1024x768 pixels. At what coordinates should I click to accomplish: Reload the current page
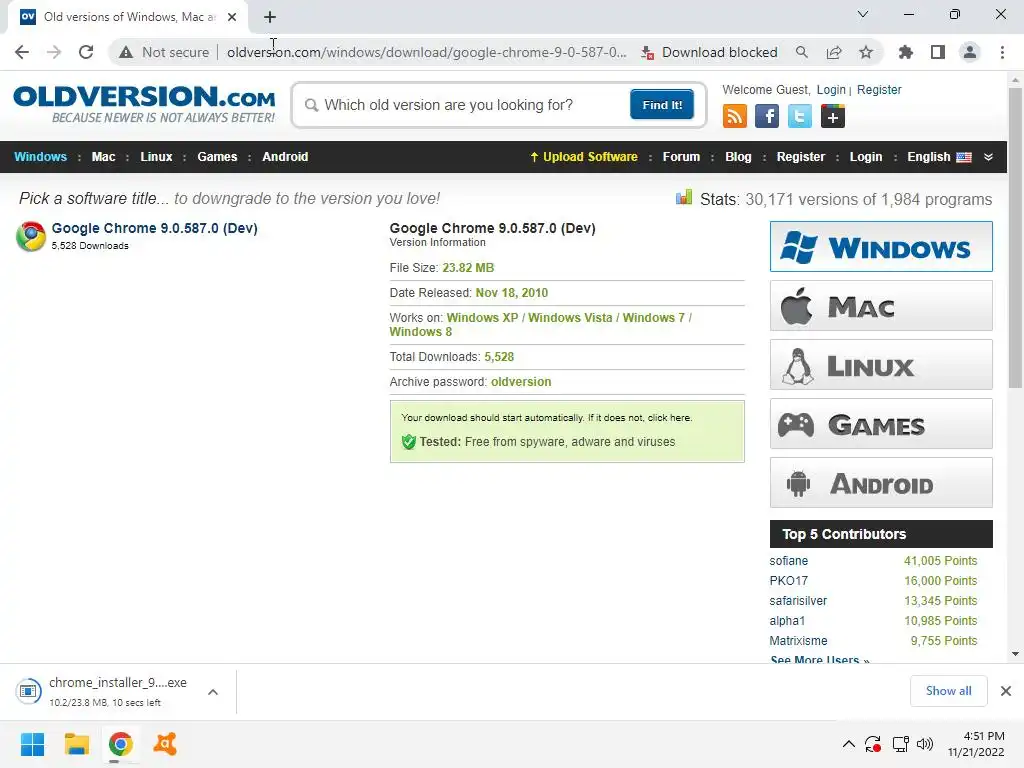pyautogui.click(x=86, y=52)
